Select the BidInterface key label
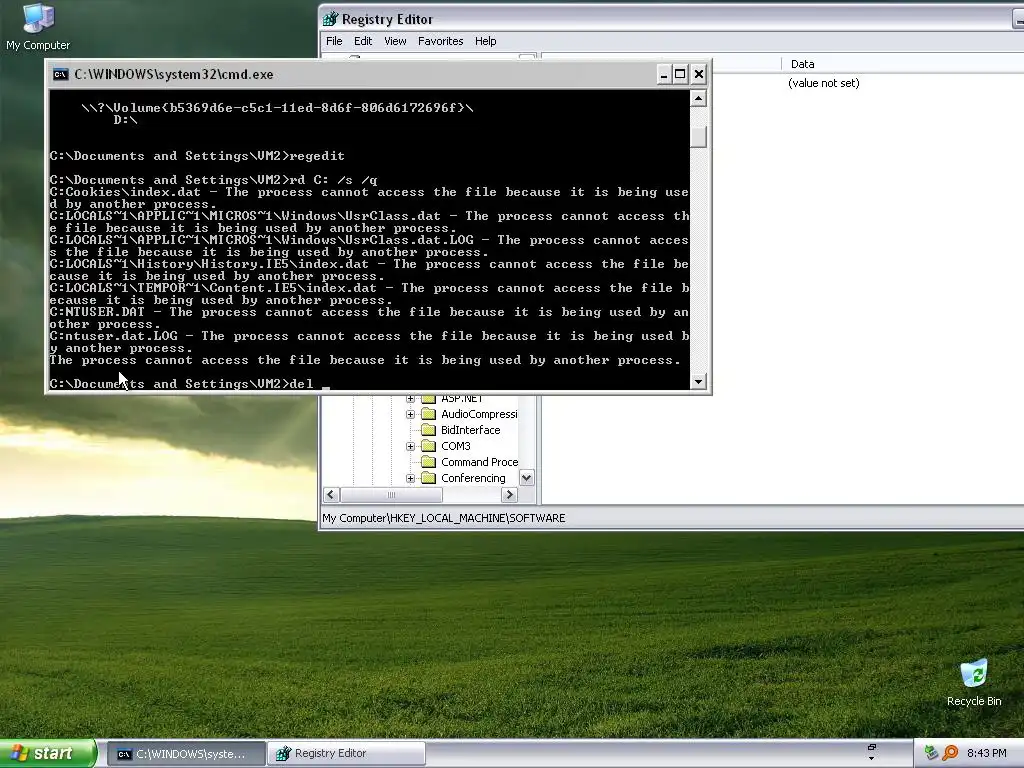Screen dimensions: 1024x768 470,430
